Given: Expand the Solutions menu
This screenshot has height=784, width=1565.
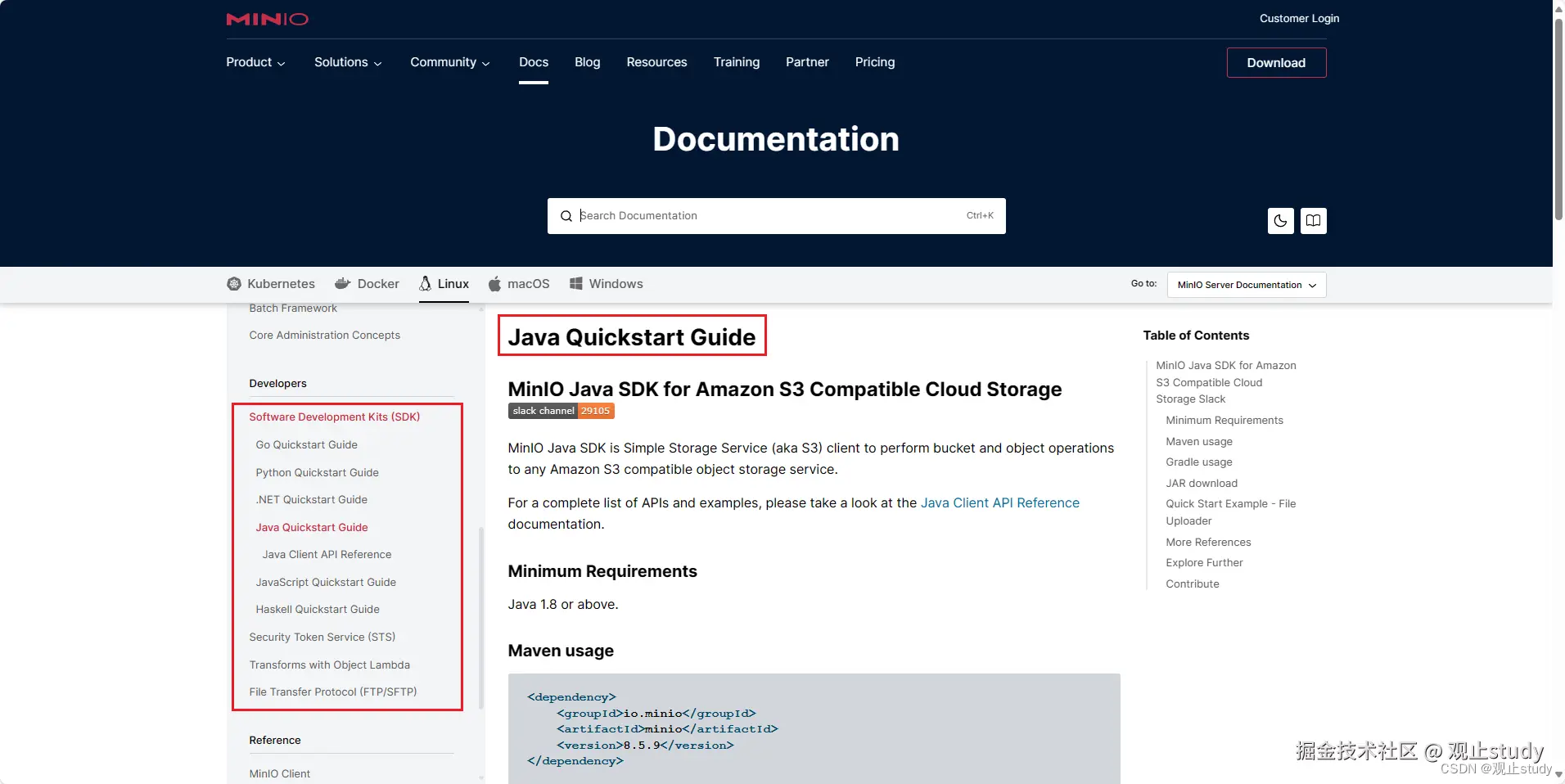Looking at the screenshot, I should (x=348, y=62).
